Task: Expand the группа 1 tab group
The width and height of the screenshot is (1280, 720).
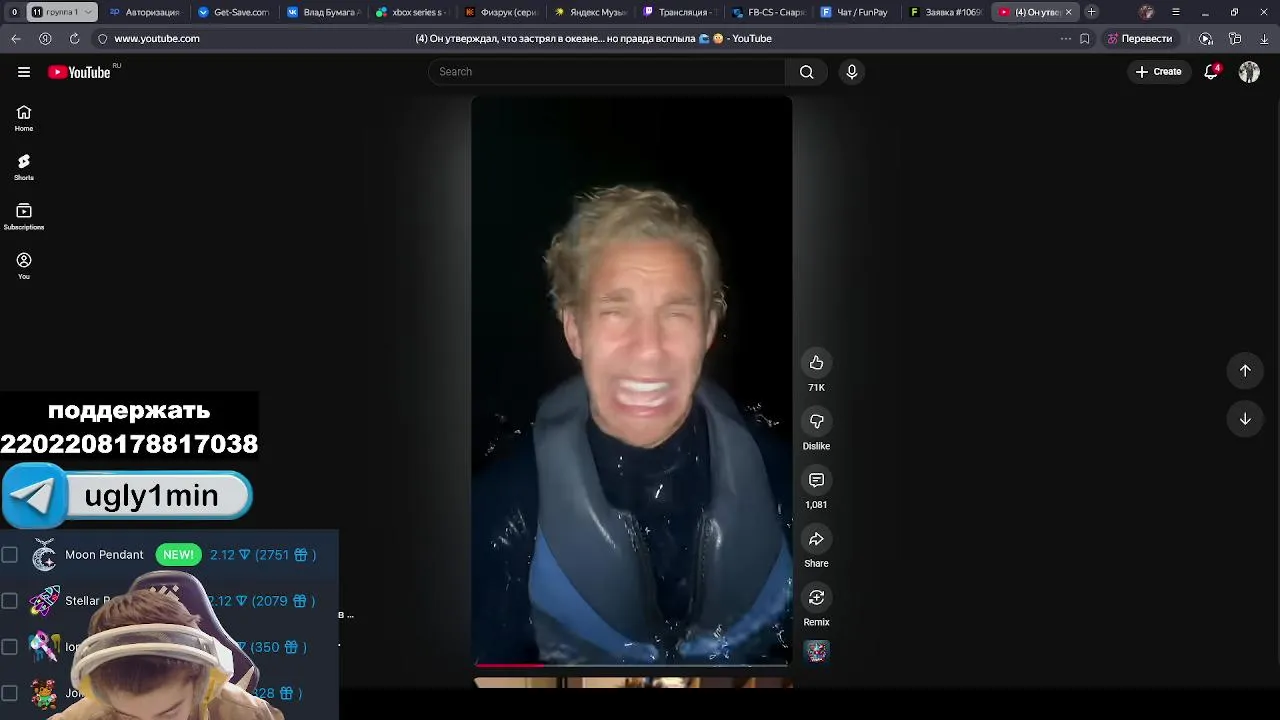Action: pos(62,12)
